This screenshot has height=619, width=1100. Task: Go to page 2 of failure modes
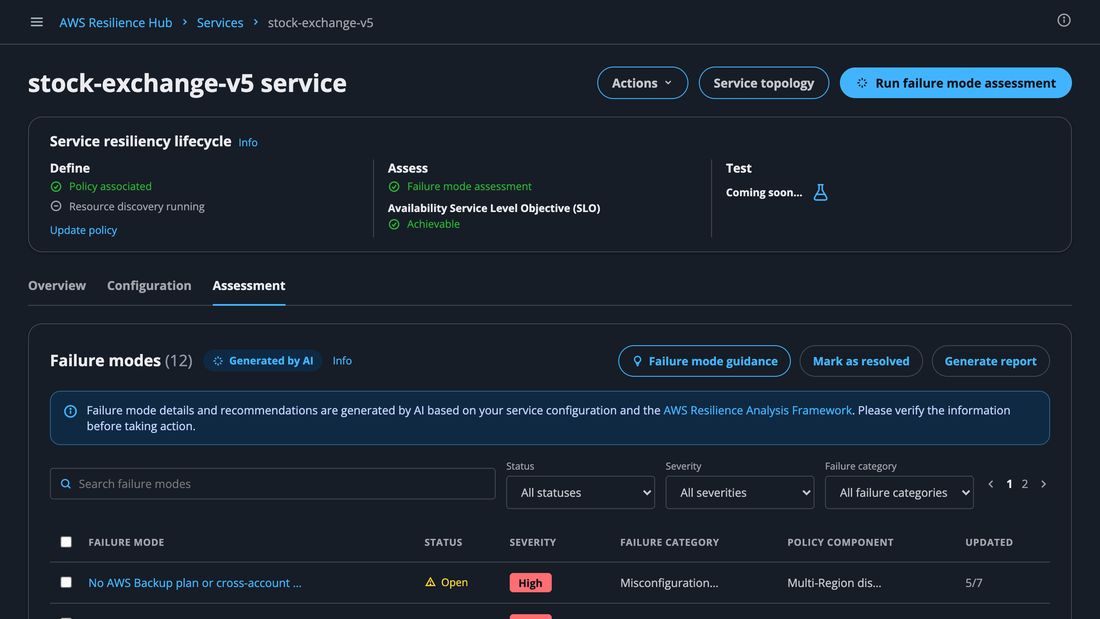(1024, 484)
